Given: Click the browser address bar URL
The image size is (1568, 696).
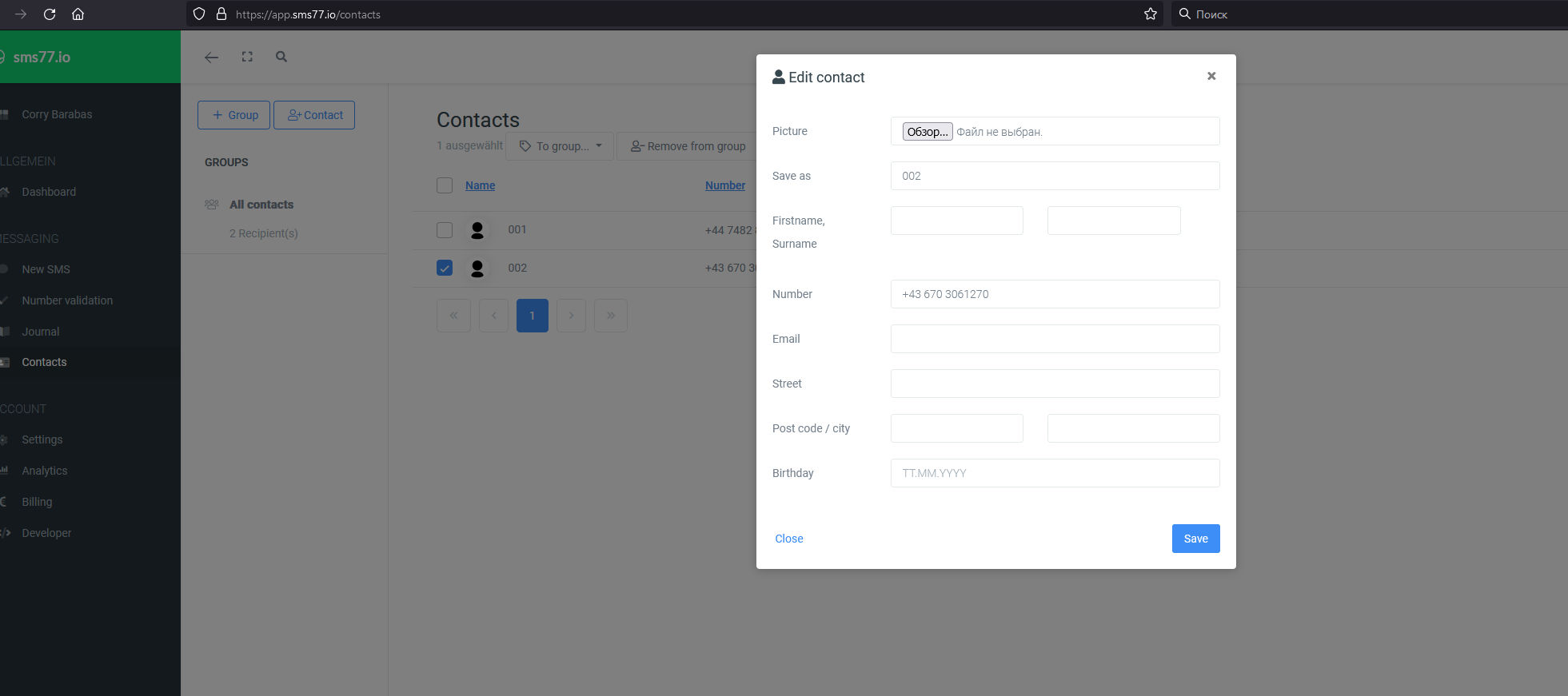Looking at the screenshot, I should [x=308, y=14].
